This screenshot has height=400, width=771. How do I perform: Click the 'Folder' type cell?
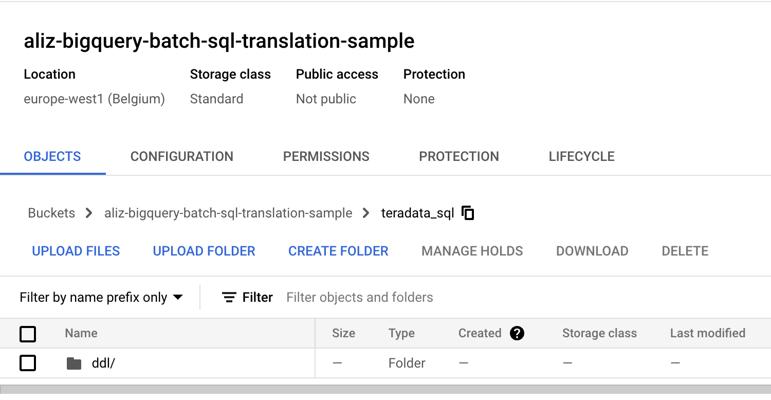pyautogui.click(x=407, y=363)
